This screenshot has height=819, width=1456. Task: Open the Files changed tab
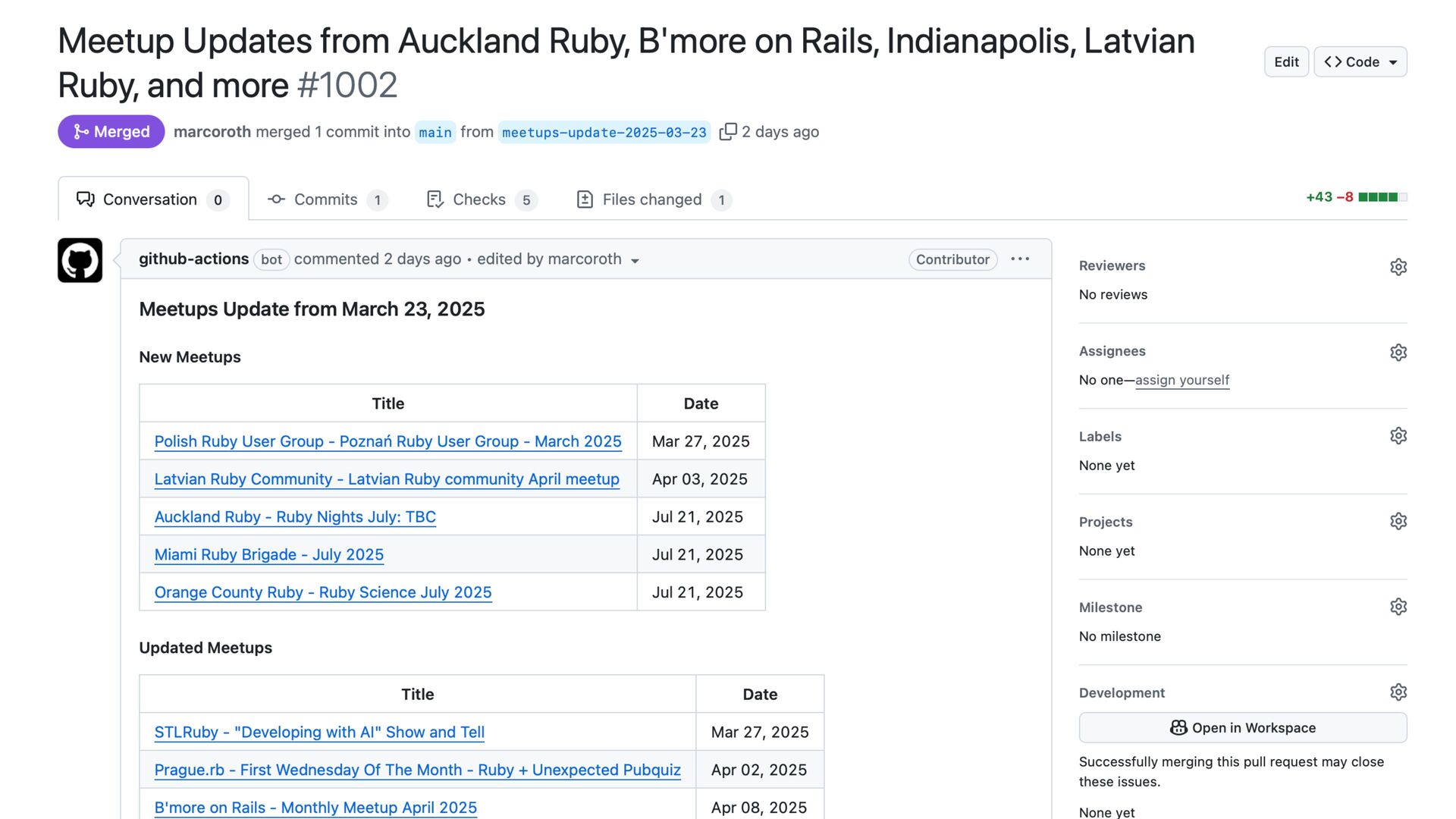(x=652, y=199)
